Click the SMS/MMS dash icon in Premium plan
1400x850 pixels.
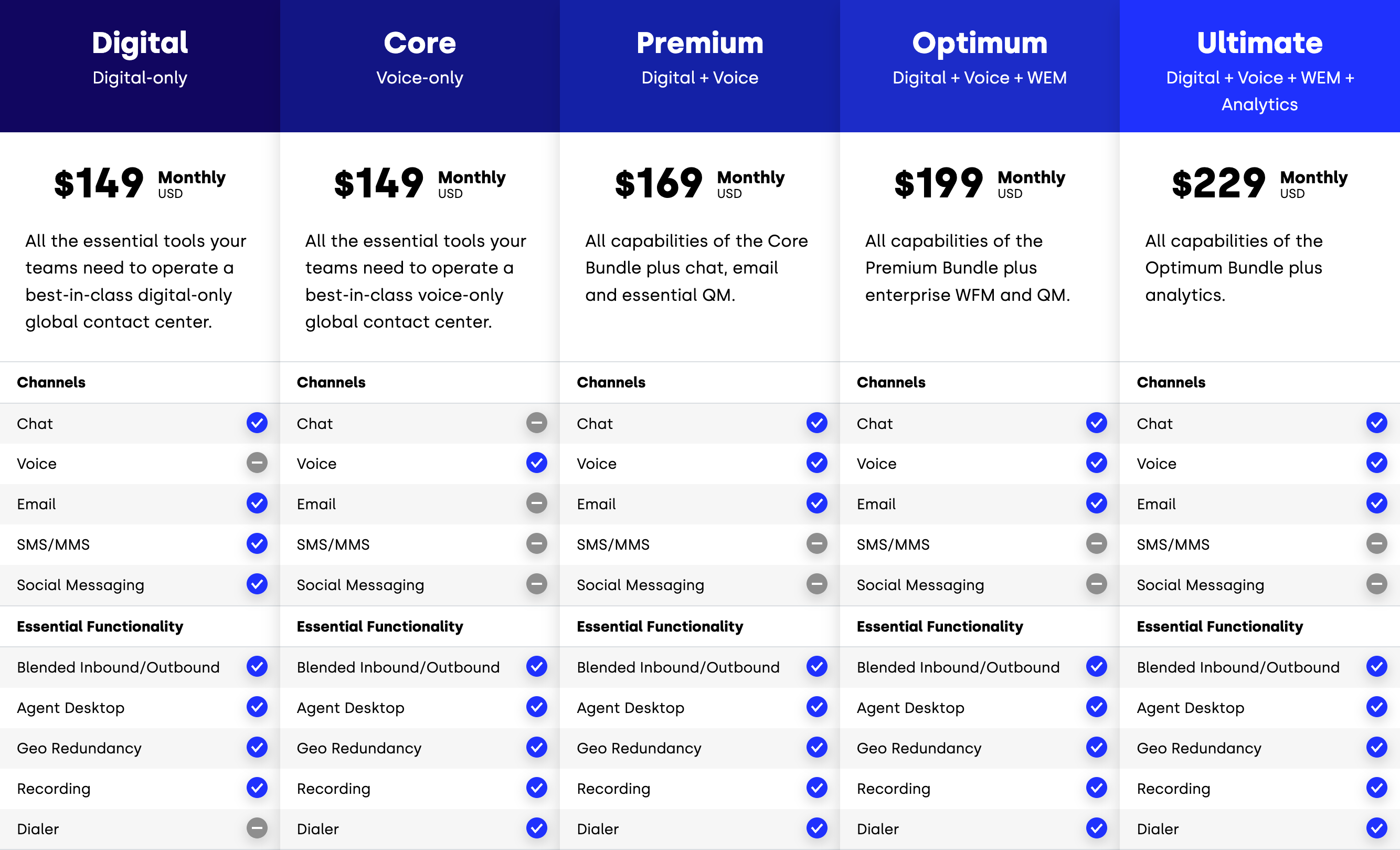pyautogui.click(x=816, y=543)
